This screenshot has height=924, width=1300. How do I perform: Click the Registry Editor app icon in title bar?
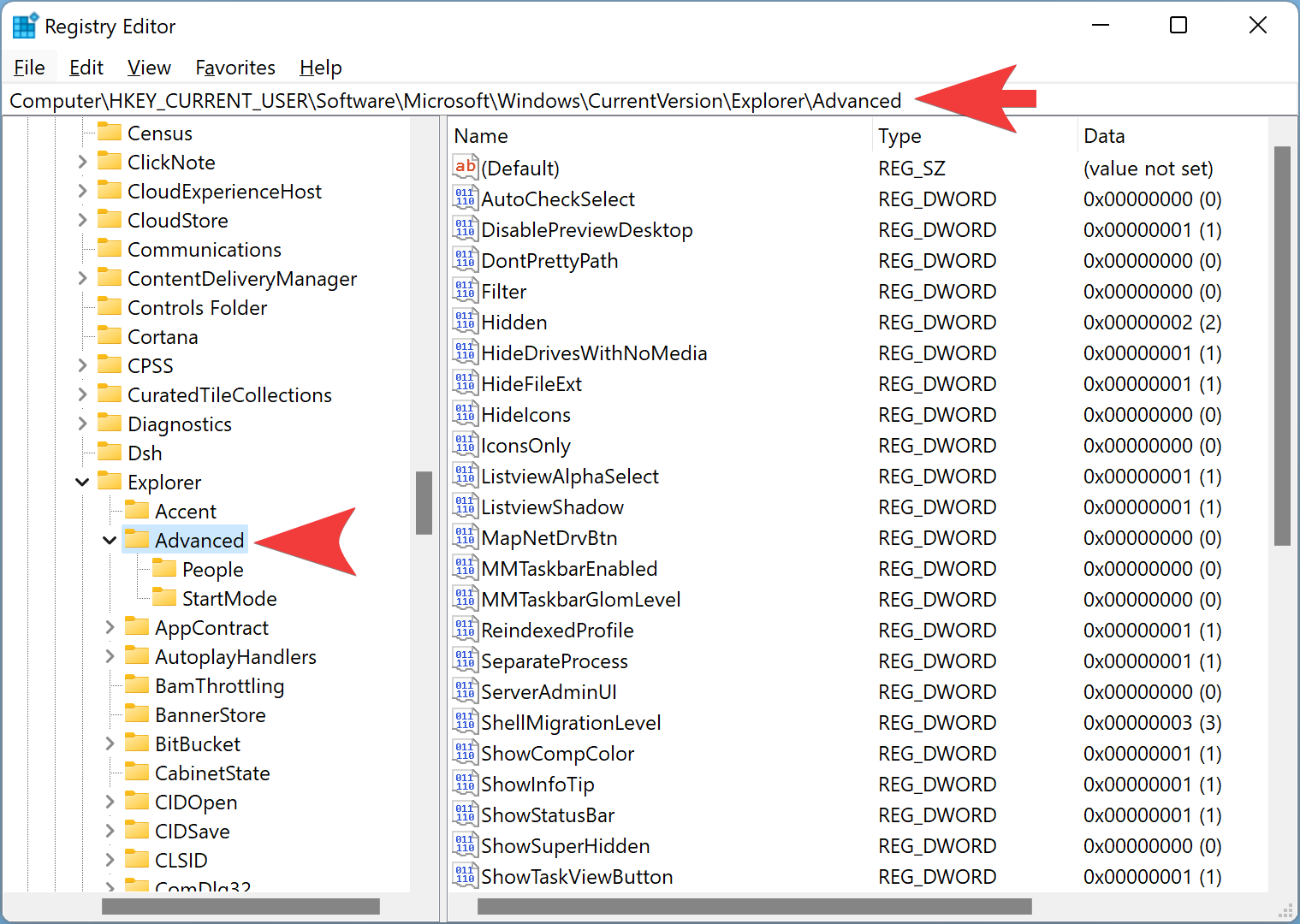(25, 26)
